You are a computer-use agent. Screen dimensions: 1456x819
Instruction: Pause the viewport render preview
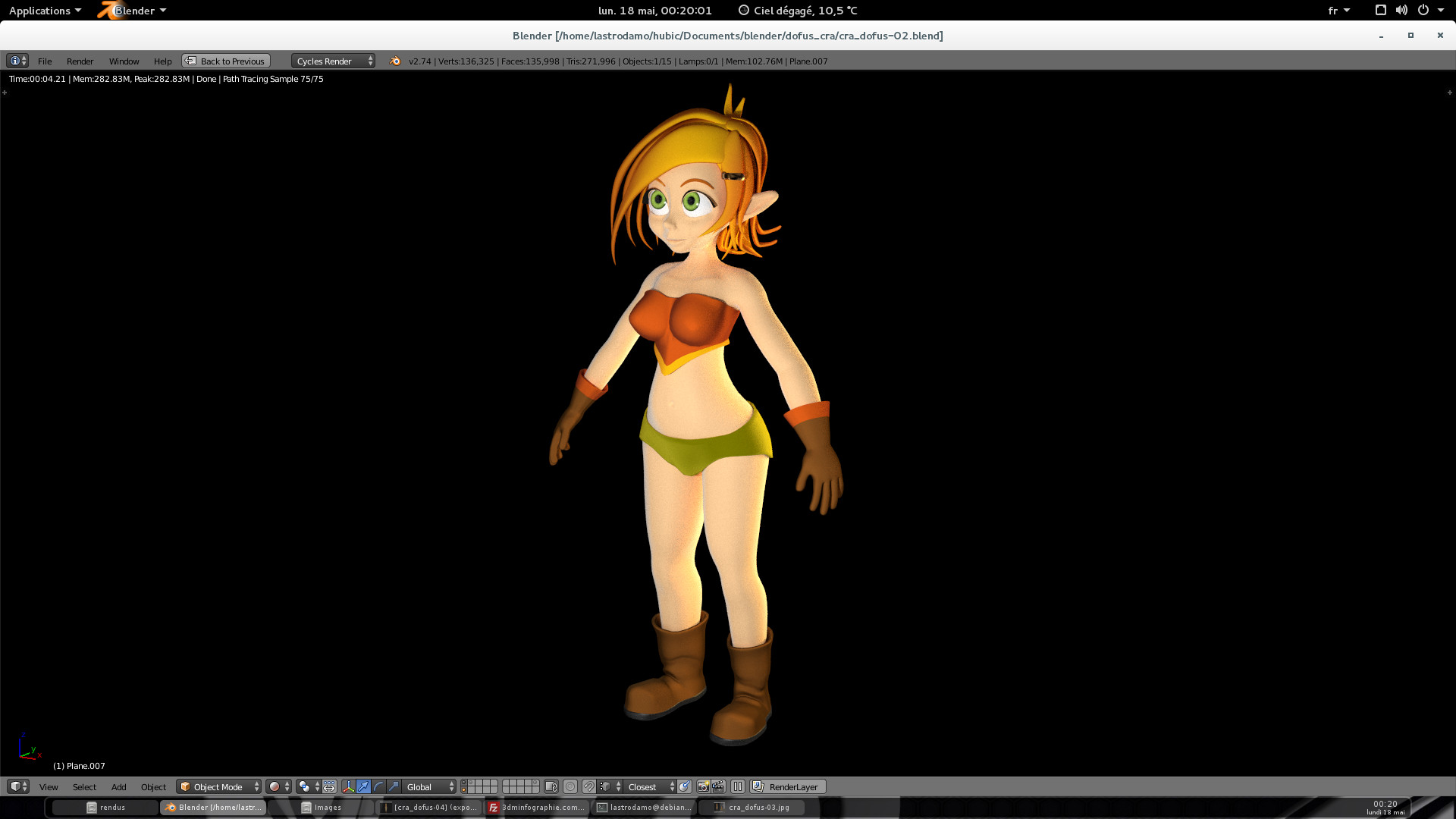(738, 786)
